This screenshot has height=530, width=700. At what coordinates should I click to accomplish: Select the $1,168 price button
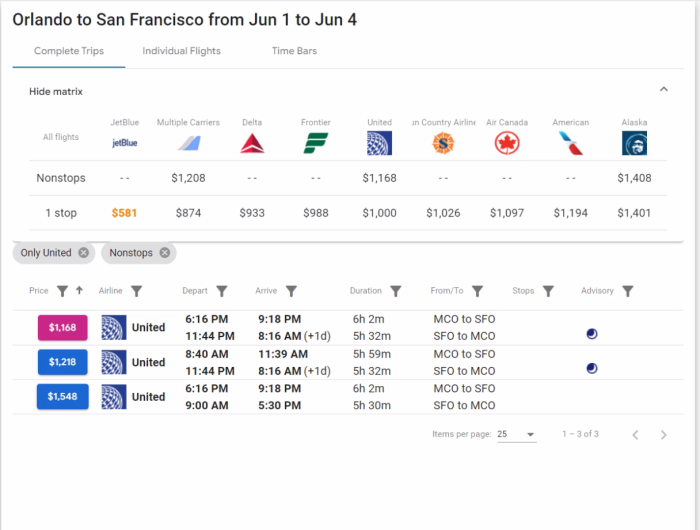(x=62, y=327)
